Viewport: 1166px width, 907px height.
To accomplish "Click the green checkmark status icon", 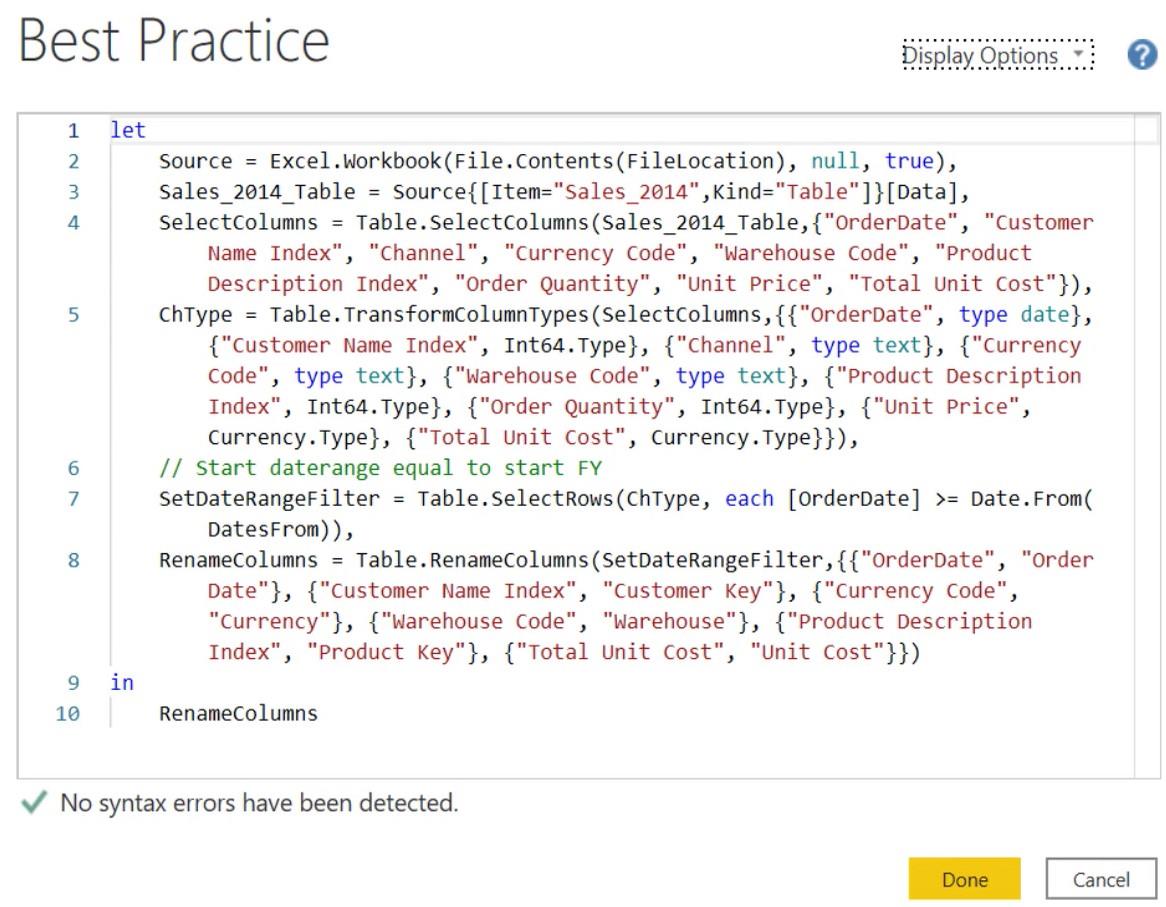I will [x=33, y=802].
